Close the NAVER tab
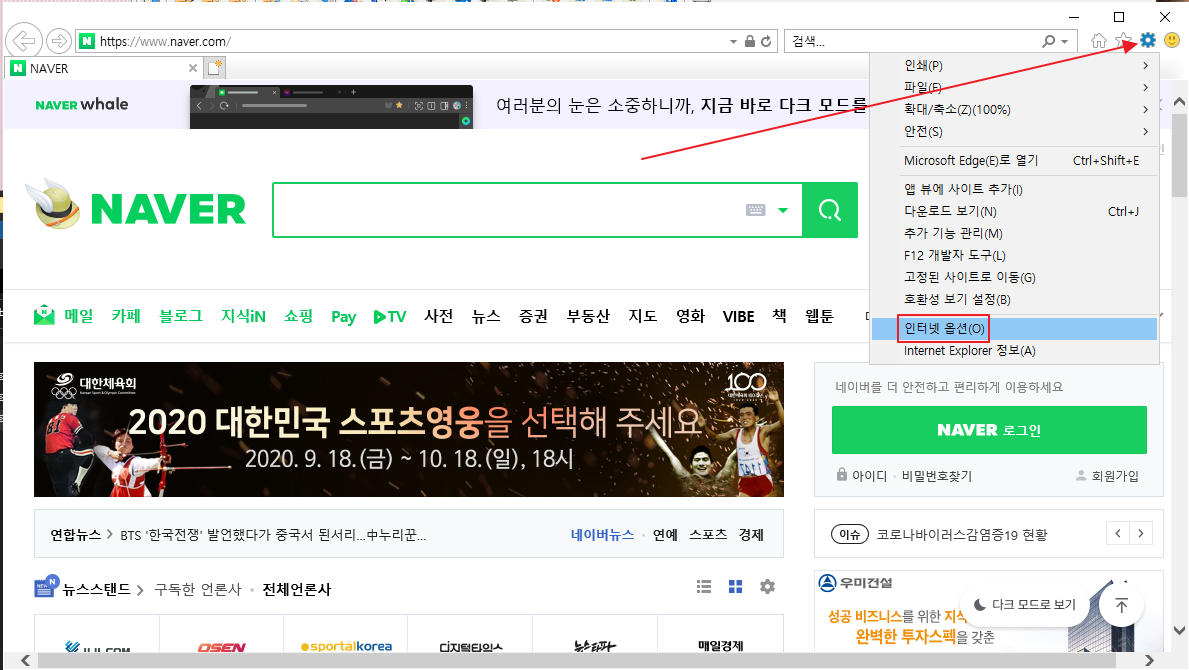The height and width of the screenshot is (670, 1189). coord(193,68)
